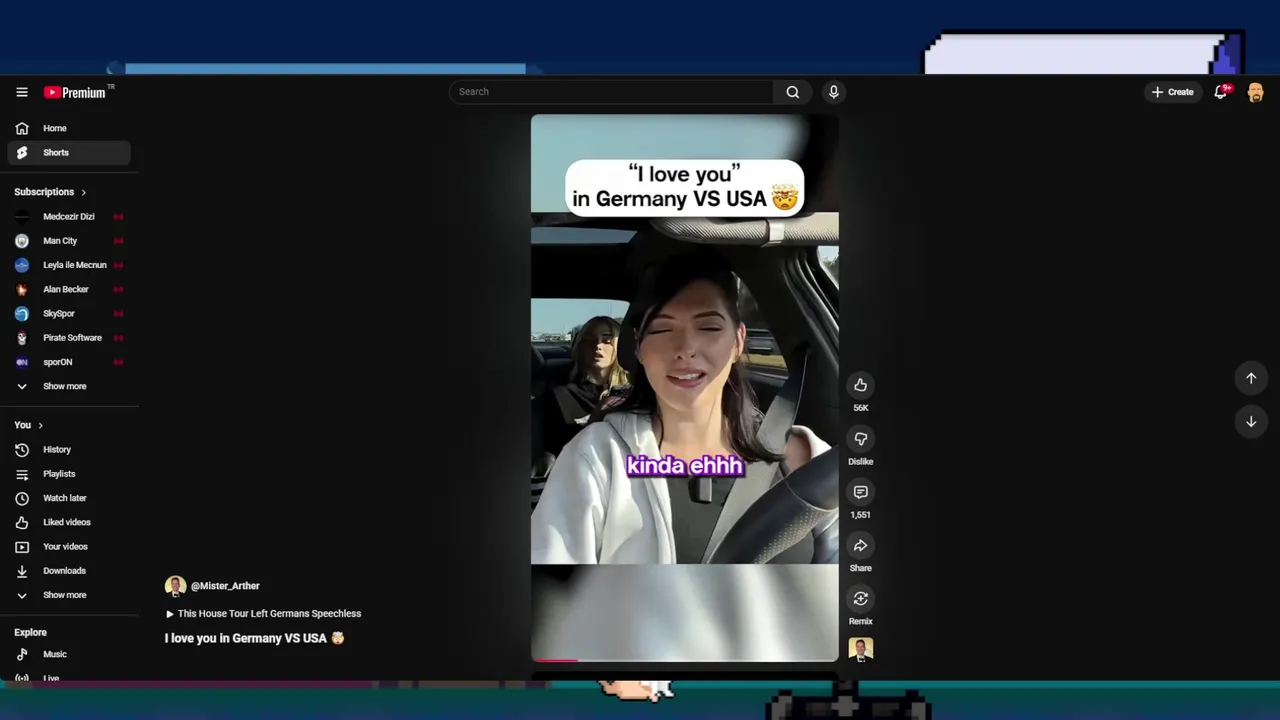The image size is (1280, 720).
Task: Go to next short with down arrow
Action: [1251, 422]
